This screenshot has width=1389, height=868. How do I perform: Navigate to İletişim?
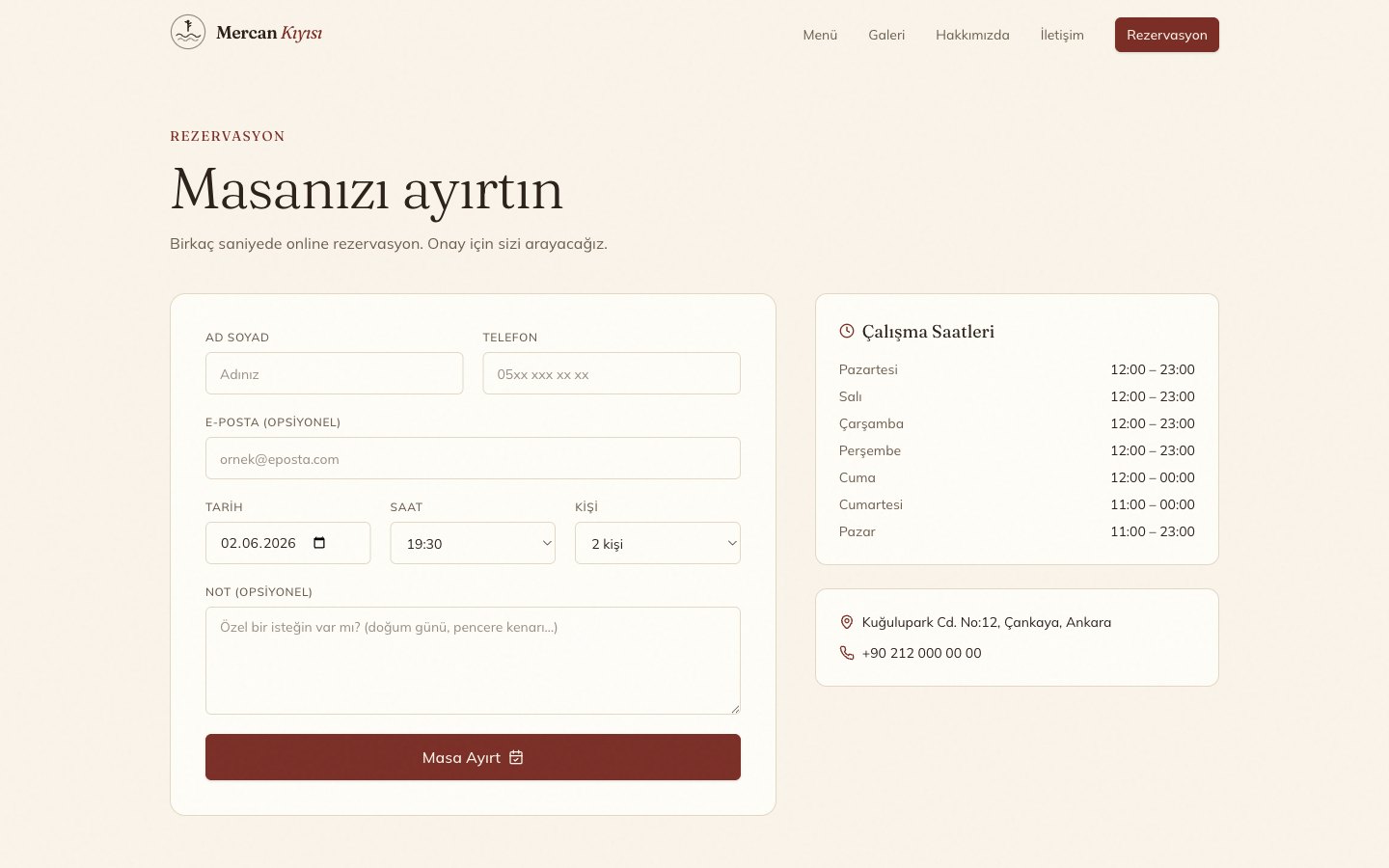(1062, 35)
